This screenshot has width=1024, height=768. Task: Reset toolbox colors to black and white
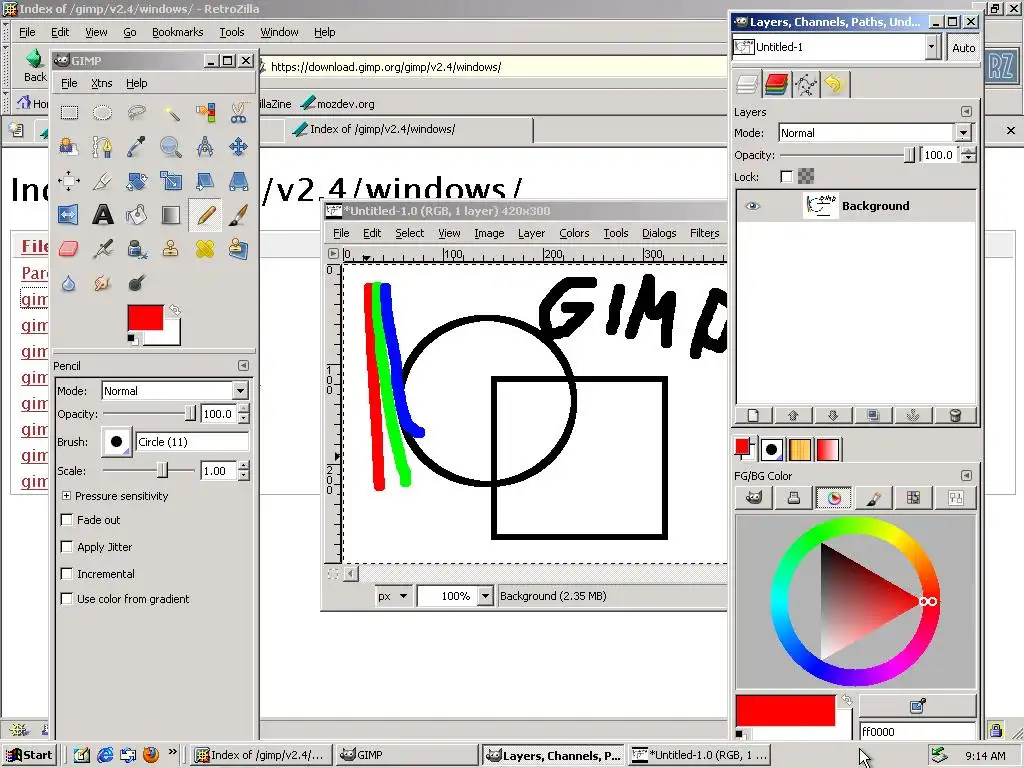pyautogui.click(x=133, y=339)
